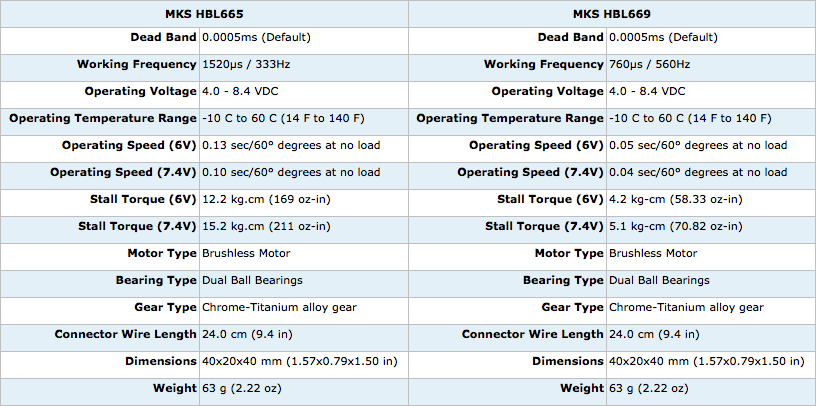The height and width of the screenshot is (406, 816).
Task: Select the 1520µs / 333Hz working frequency value
Action: (246, 65)
